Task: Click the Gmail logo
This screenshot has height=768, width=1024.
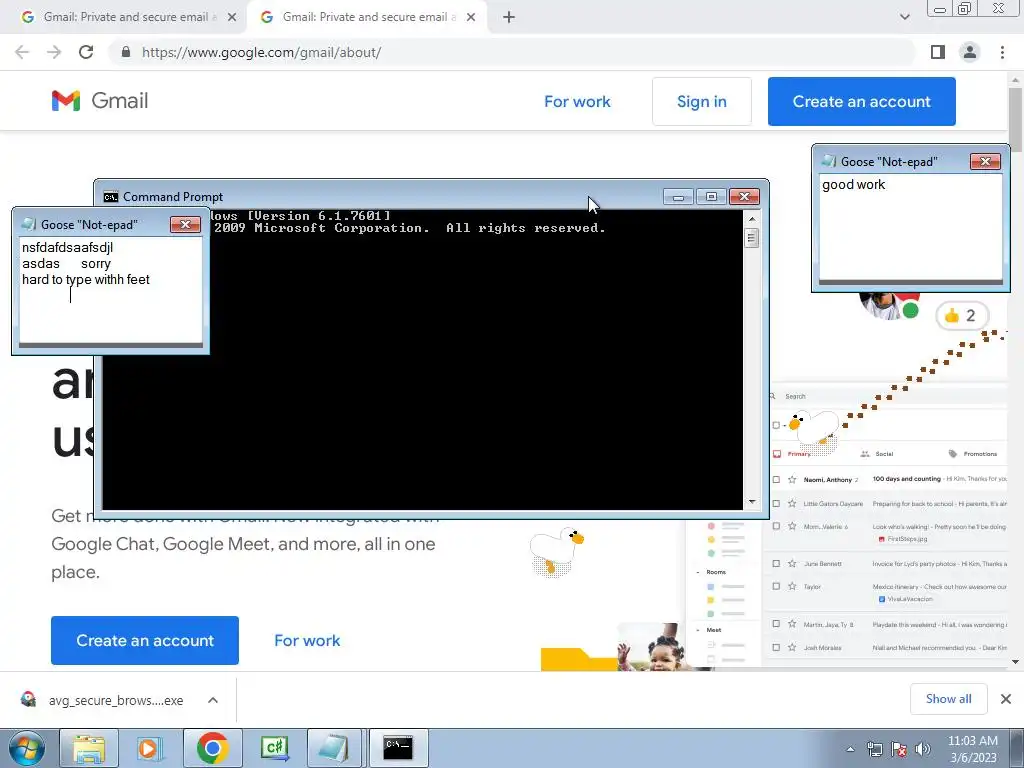Action: 100,101
